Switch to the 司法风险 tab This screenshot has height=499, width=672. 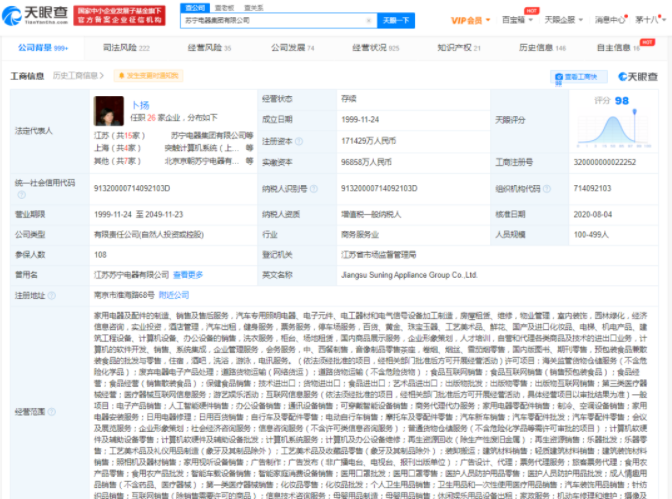[x=126, y=48]
